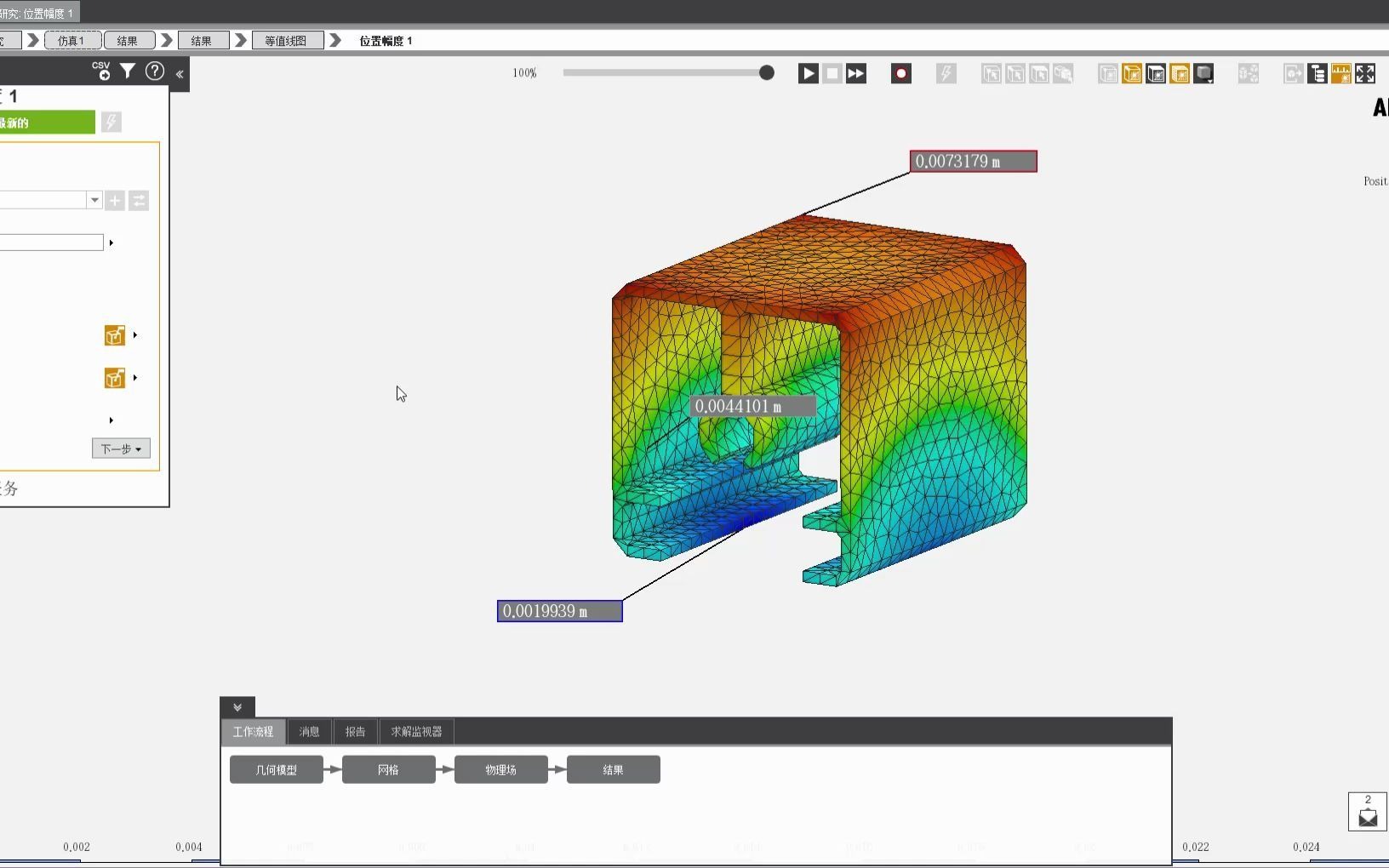Open the 消息 tab
1389x868 pixels.
[x=308, y=732]
